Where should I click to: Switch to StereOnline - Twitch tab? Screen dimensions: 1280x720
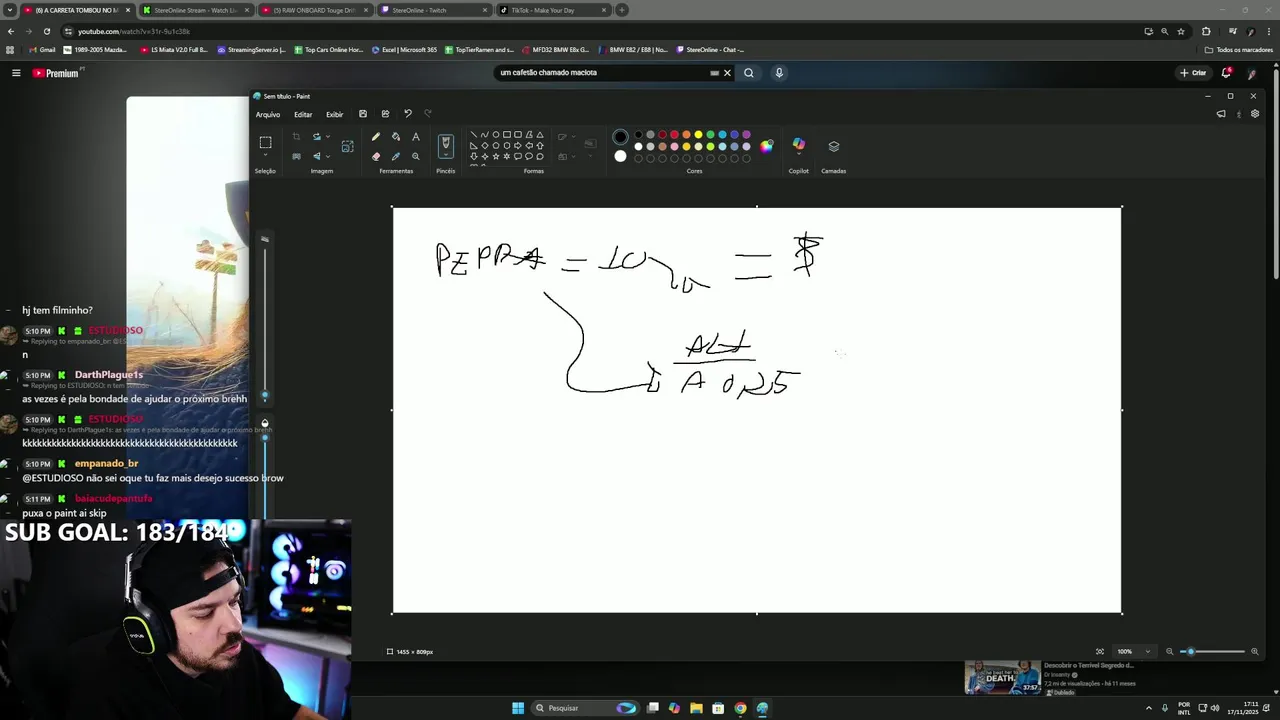(x=435, y=10)
